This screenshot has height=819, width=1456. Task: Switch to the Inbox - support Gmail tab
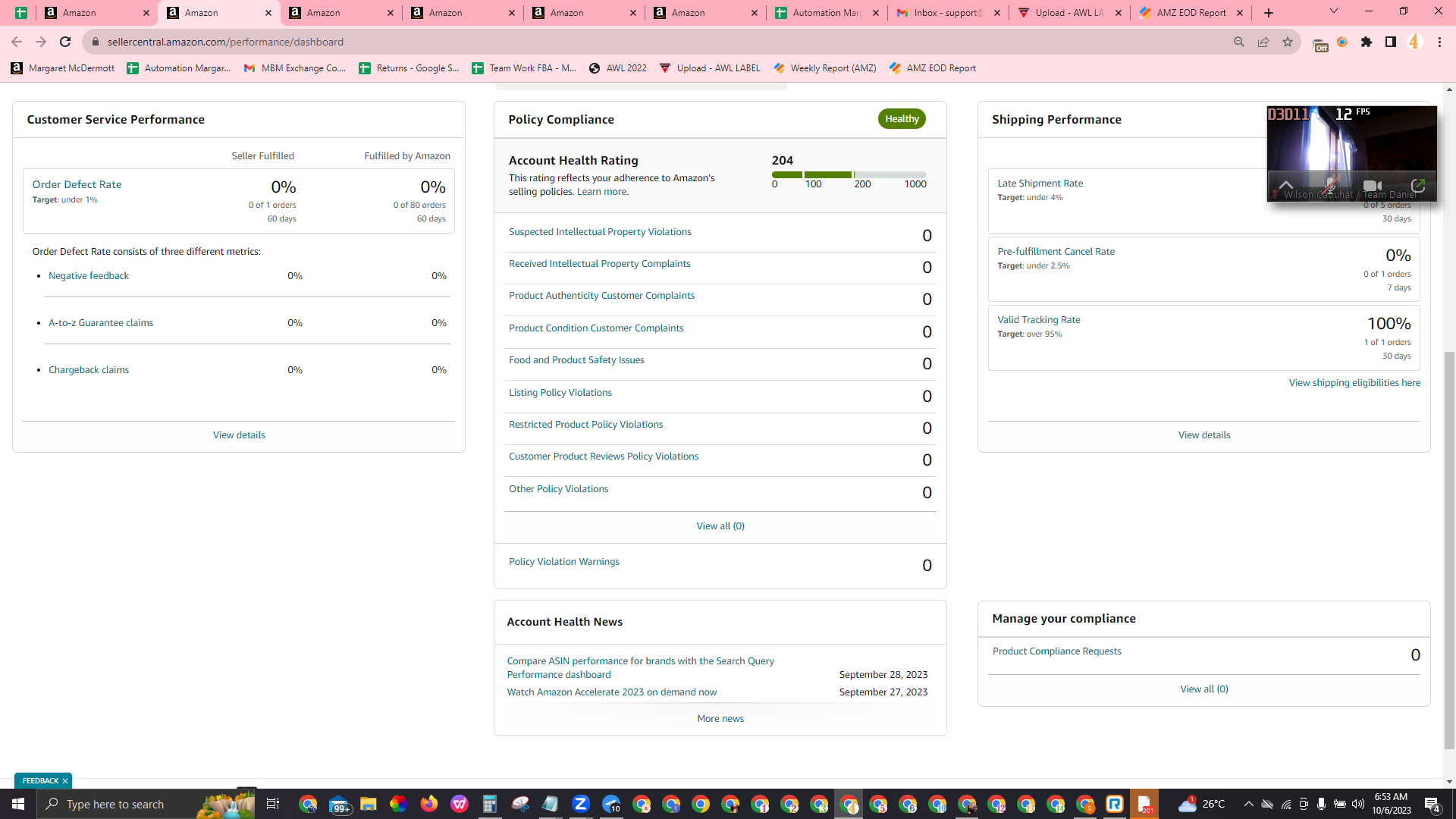click(x=948, y=13)
